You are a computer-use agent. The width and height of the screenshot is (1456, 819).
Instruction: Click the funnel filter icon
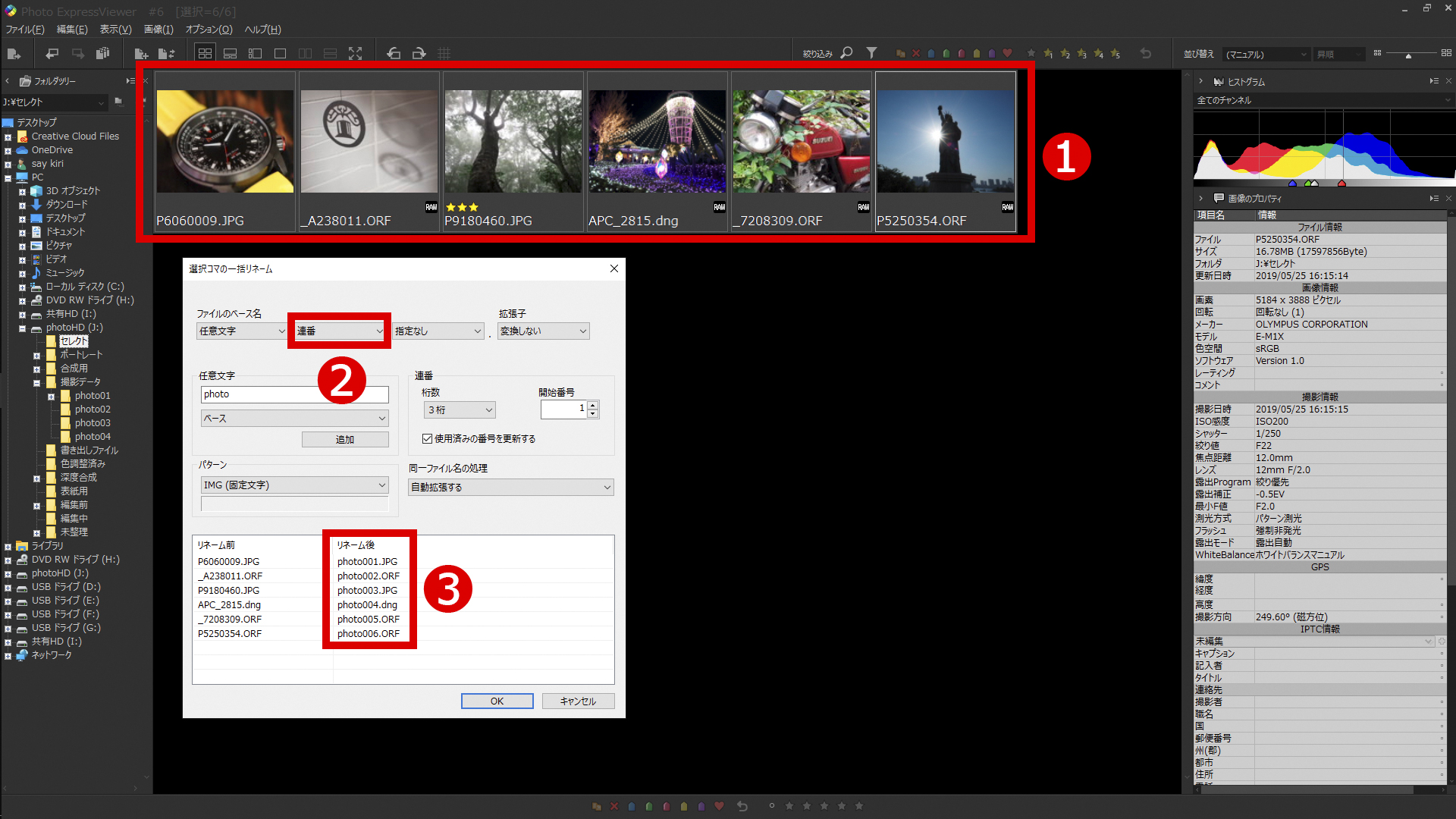pos(872,53)
